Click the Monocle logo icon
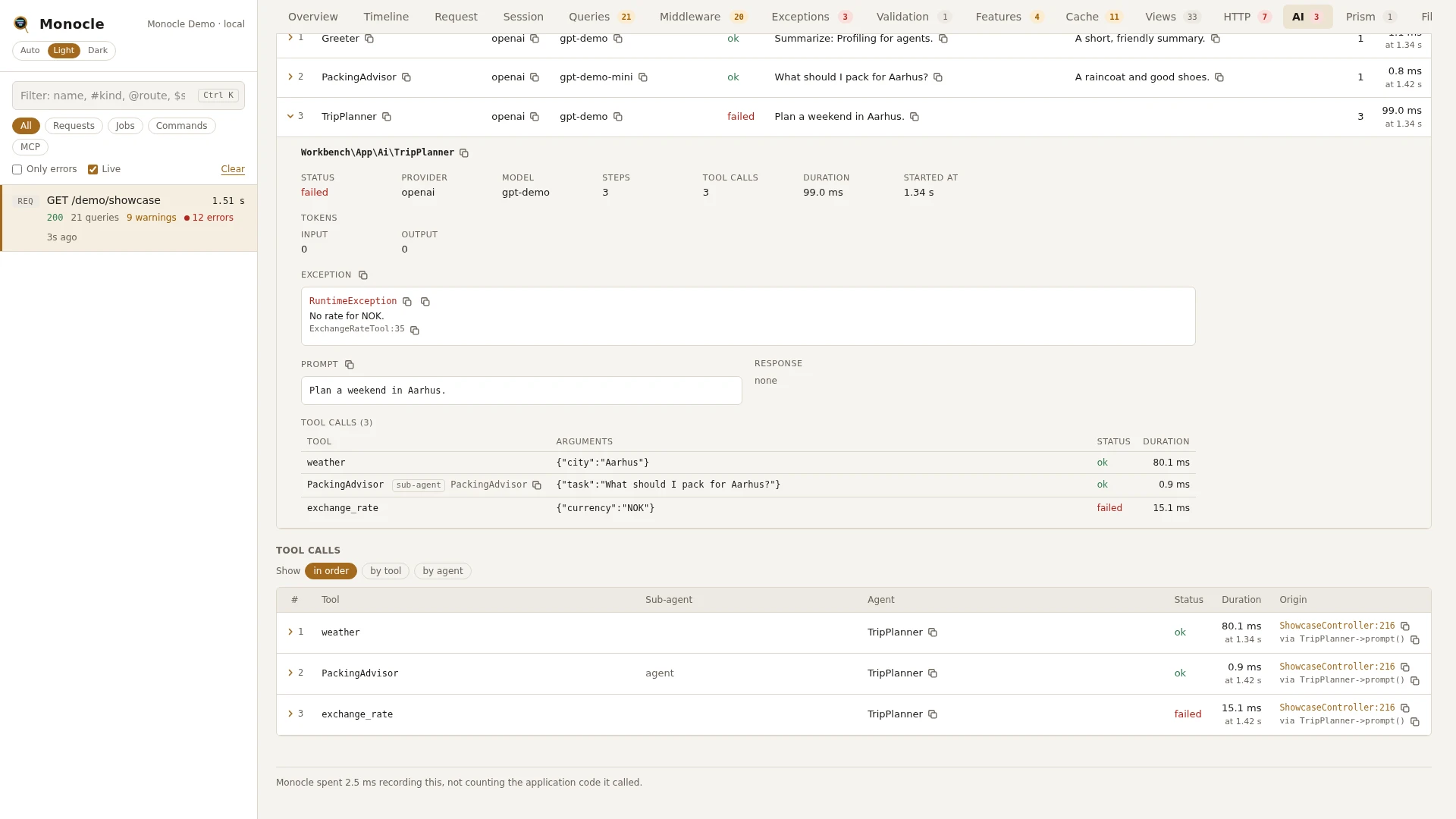 (21, 24)
